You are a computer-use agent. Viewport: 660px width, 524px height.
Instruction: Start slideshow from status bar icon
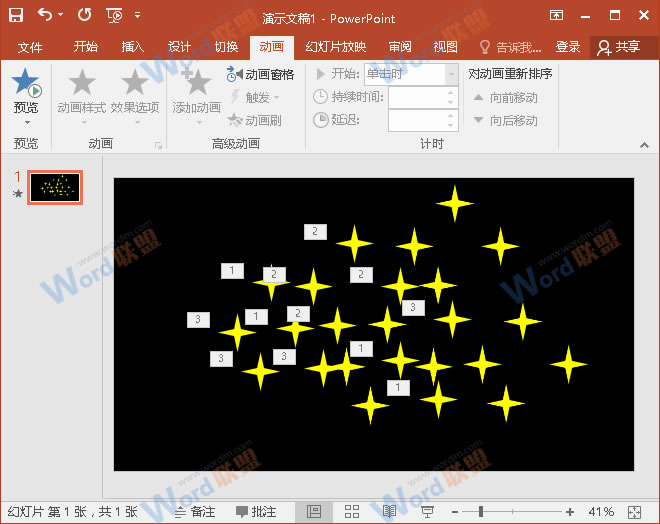[427, 511]
